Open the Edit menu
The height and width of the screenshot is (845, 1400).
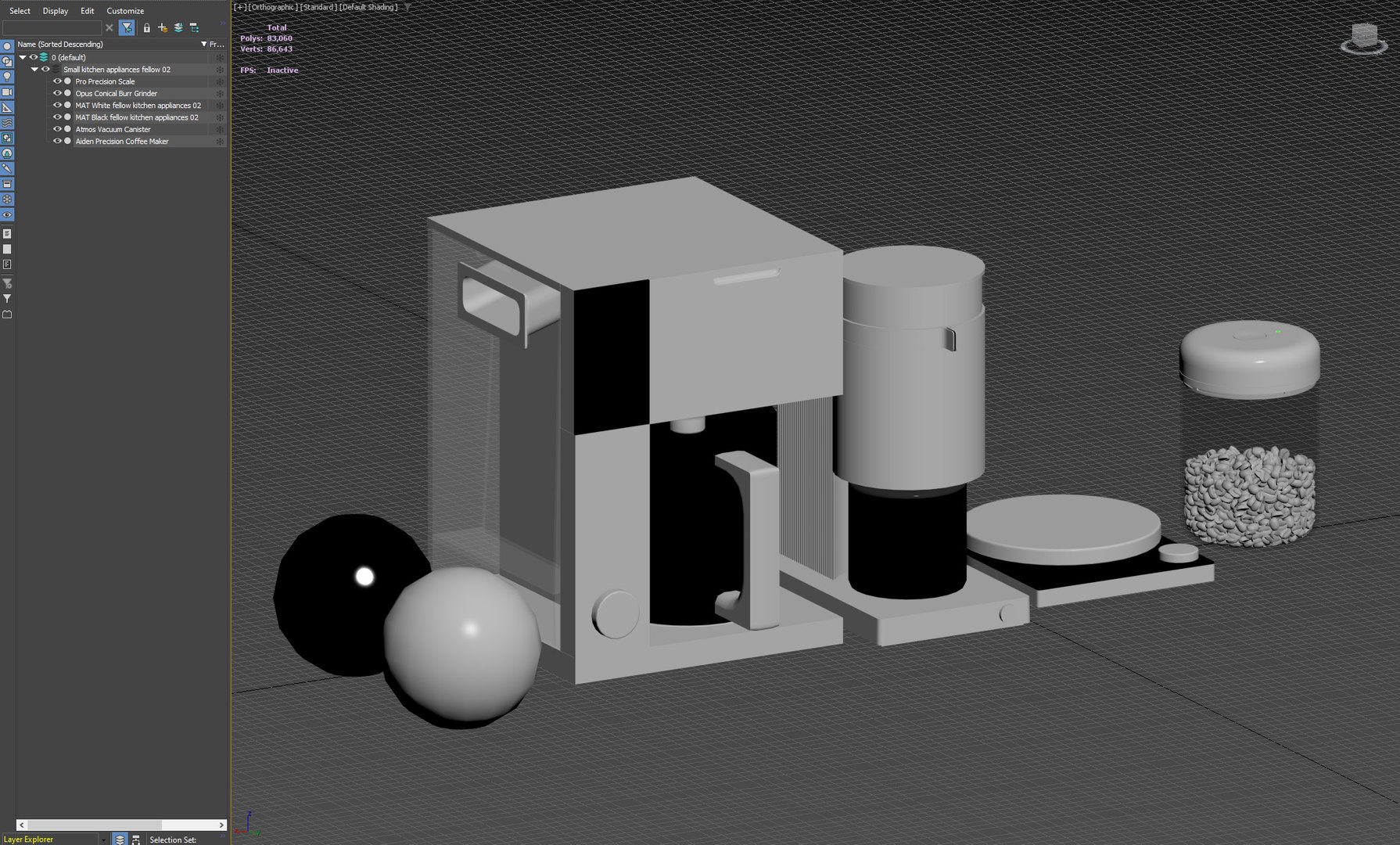point(87,11)
